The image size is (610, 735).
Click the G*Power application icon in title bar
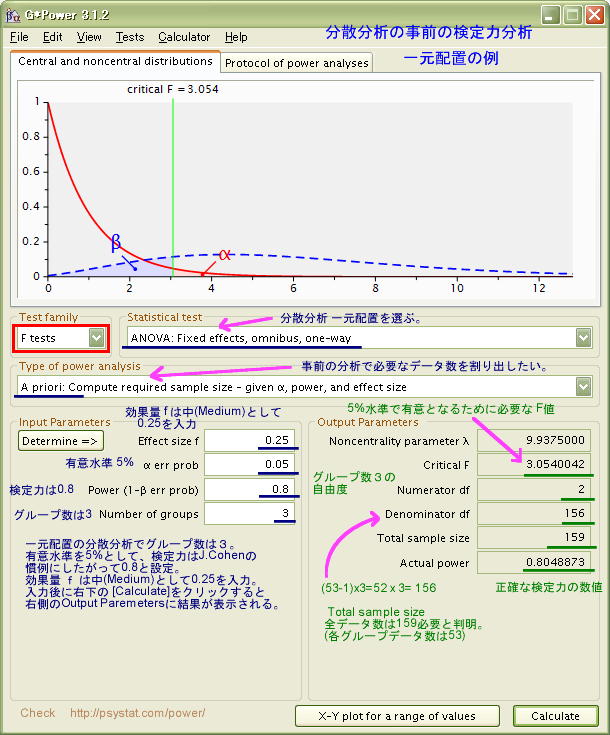[13, 15]
